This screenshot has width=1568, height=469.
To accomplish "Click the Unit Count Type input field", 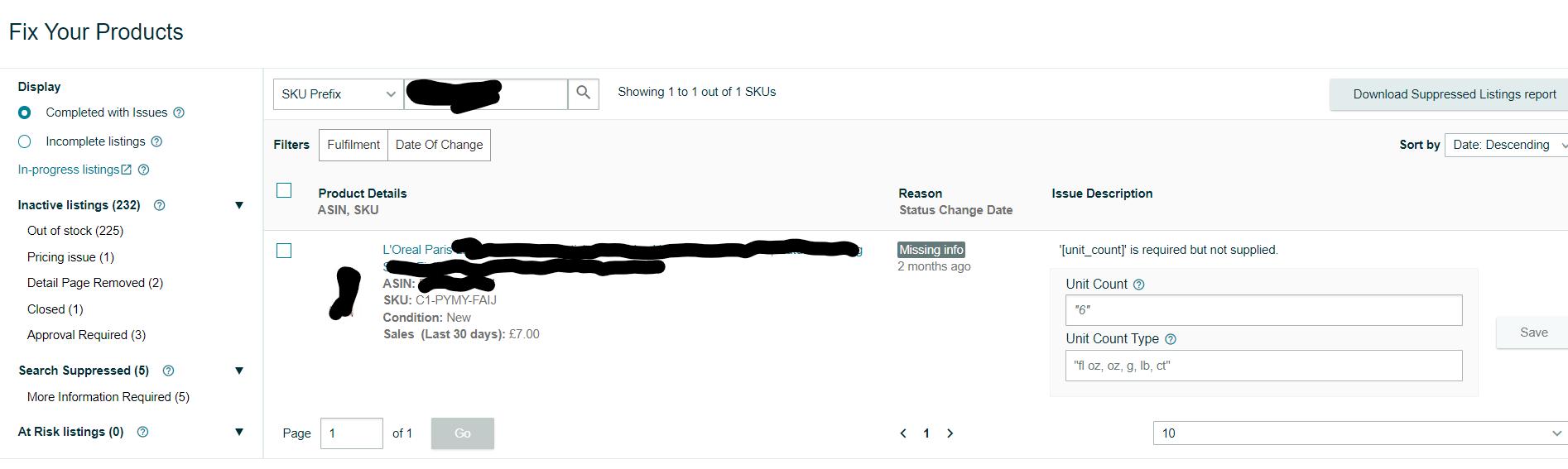I will (1263, 366).
